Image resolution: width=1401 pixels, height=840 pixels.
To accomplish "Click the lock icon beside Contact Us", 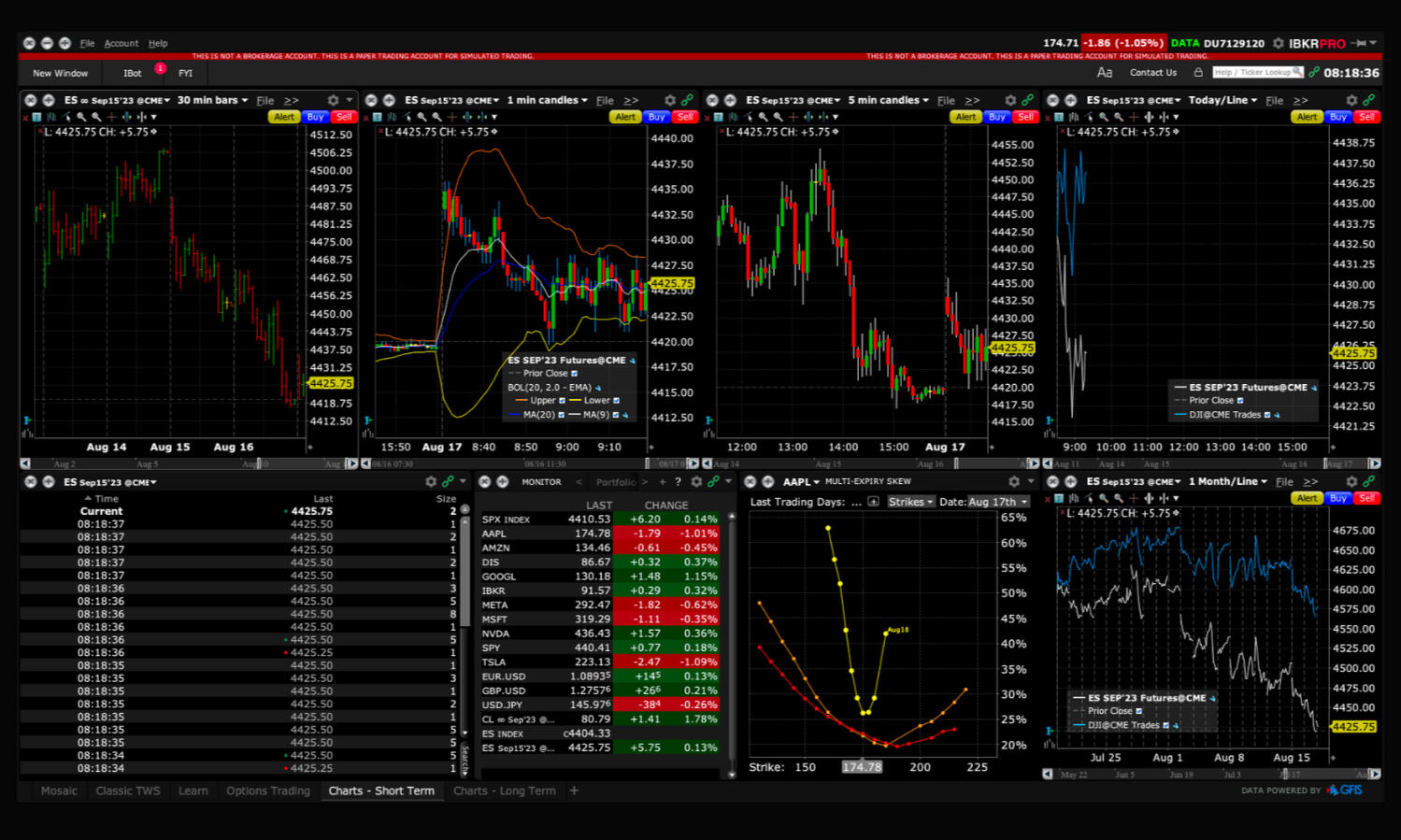I will tap(1198, 73).
